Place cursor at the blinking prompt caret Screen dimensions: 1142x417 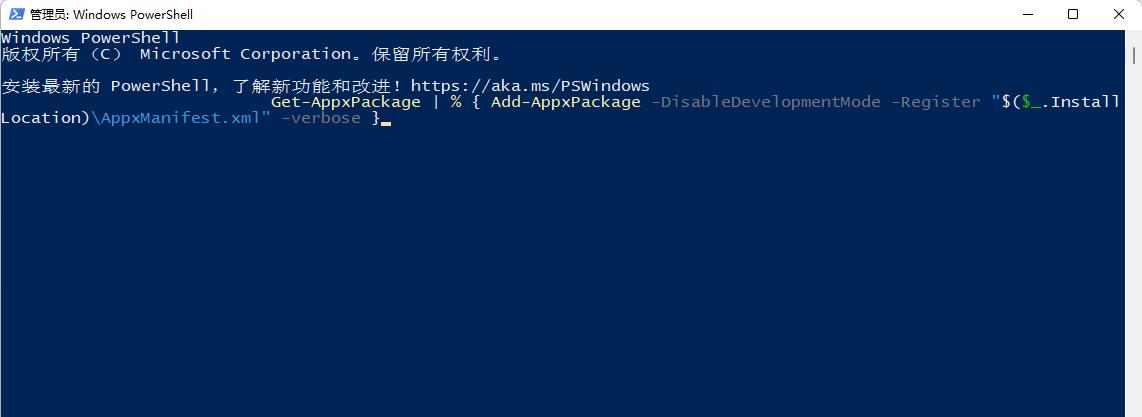pyautogui.click(x=386, y=120)
